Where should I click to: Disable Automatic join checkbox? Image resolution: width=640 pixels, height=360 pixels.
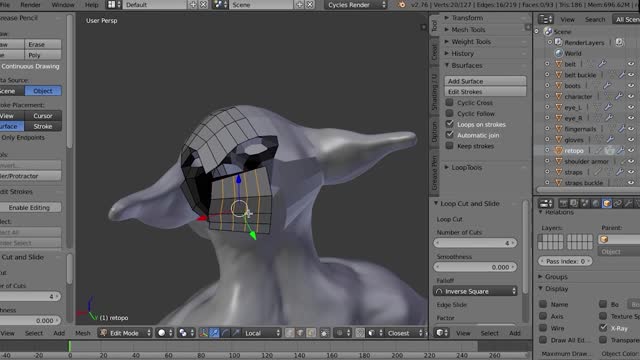tap(449, 135)
